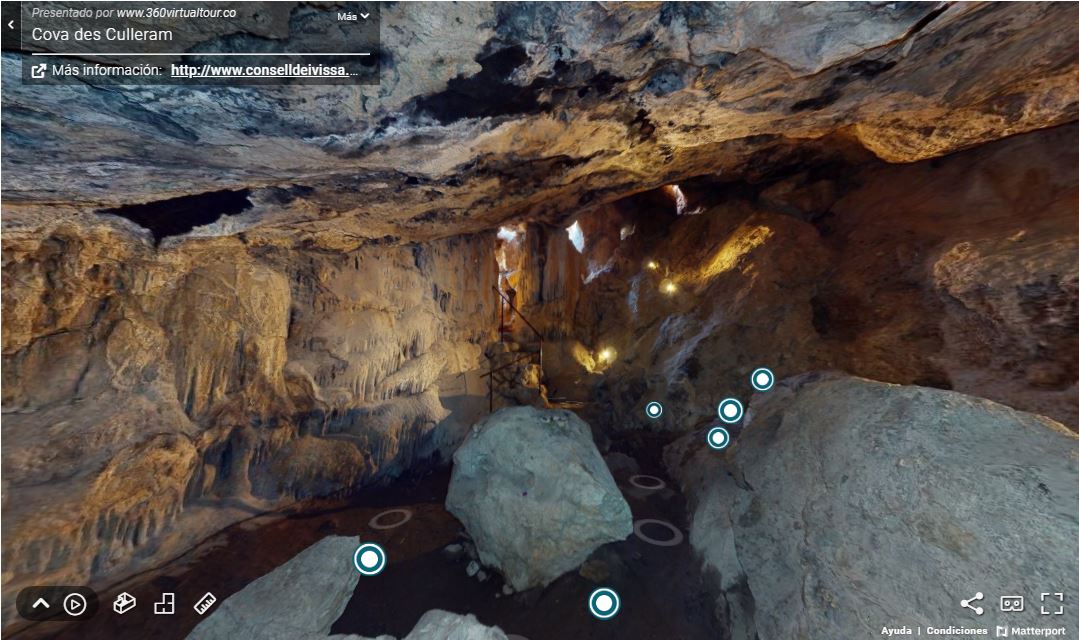The width and height of the screenshot is (1079, 640).
Task: Move to the floor ring right of the centre boulder
Action: click(x=657, y=532)
